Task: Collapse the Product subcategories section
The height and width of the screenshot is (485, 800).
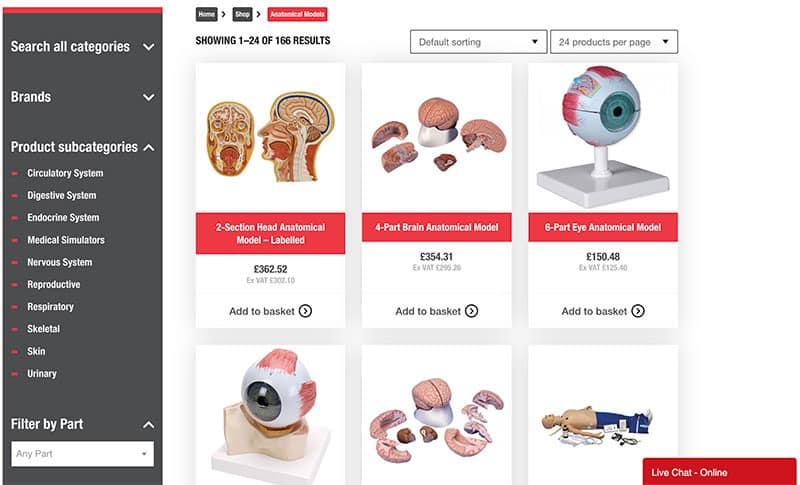Action: pyautogui.click(x=148, y=147)
